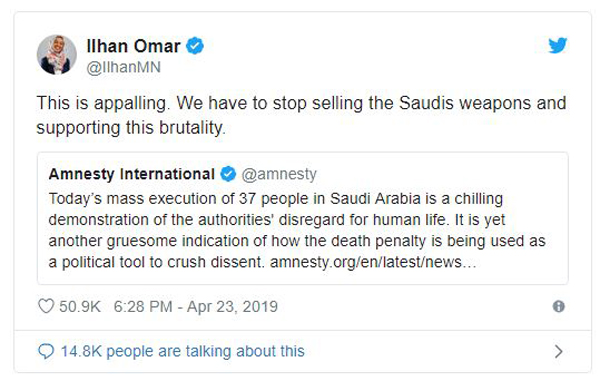
Task: Follow the amnesty.org/en/latest/news link
Action: click(x=373, y=262)
